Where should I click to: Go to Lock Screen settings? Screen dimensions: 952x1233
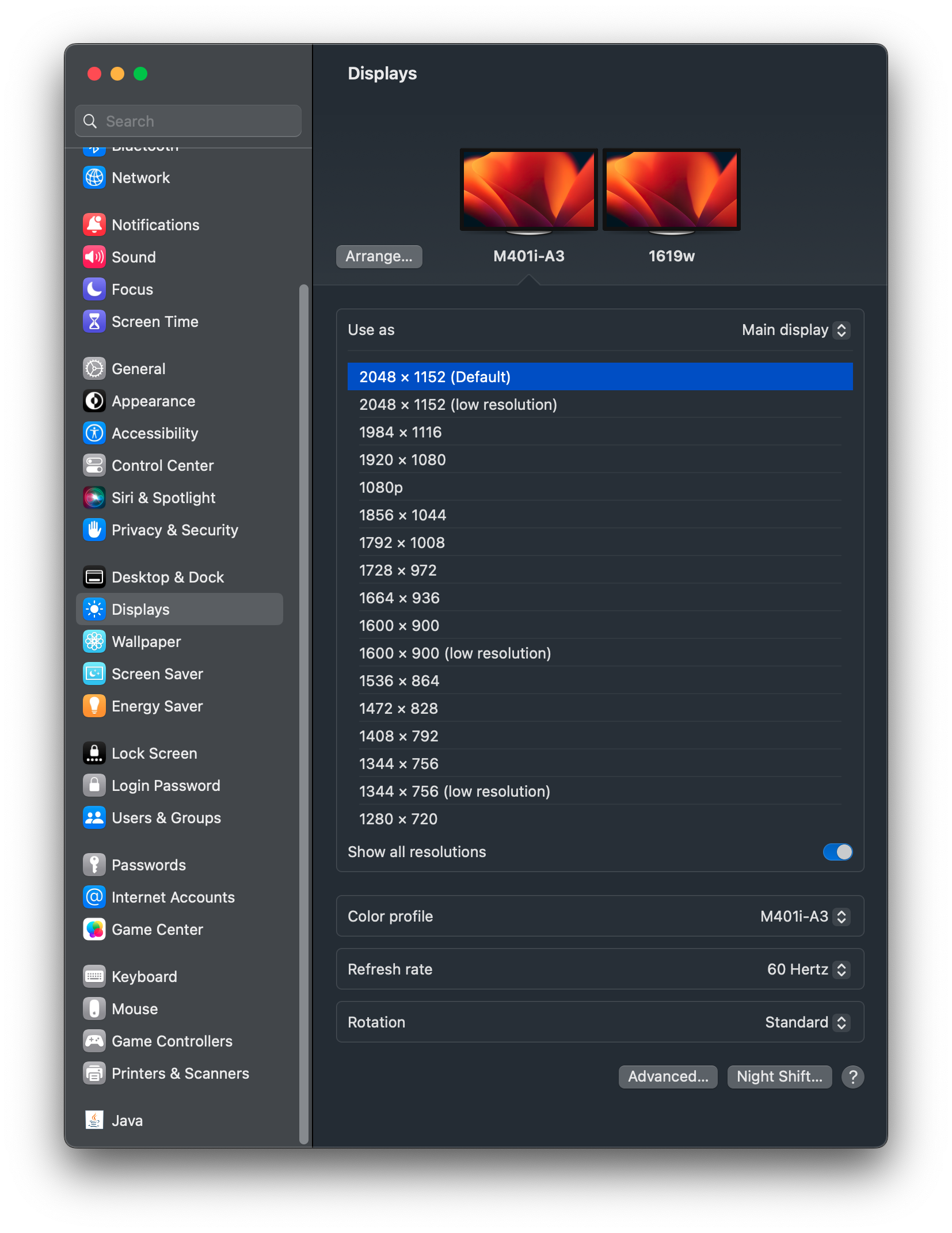pyautogui.click(x=154, y=753)
